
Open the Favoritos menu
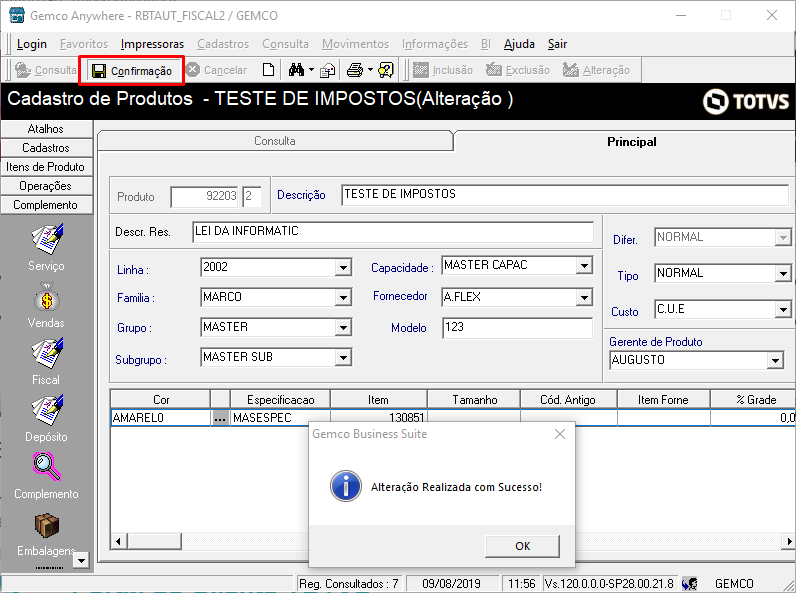(84, 44)
